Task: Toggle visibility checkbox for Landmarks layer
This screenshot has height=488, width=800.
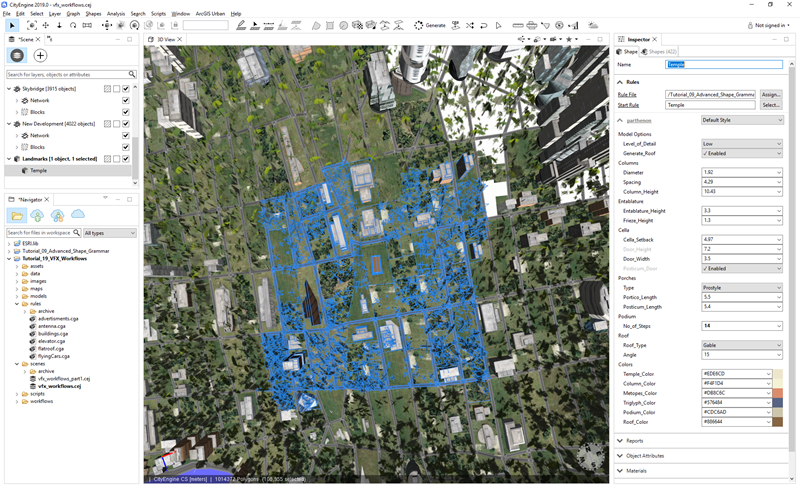Action: pyautogui.click(x=126, y=159)
